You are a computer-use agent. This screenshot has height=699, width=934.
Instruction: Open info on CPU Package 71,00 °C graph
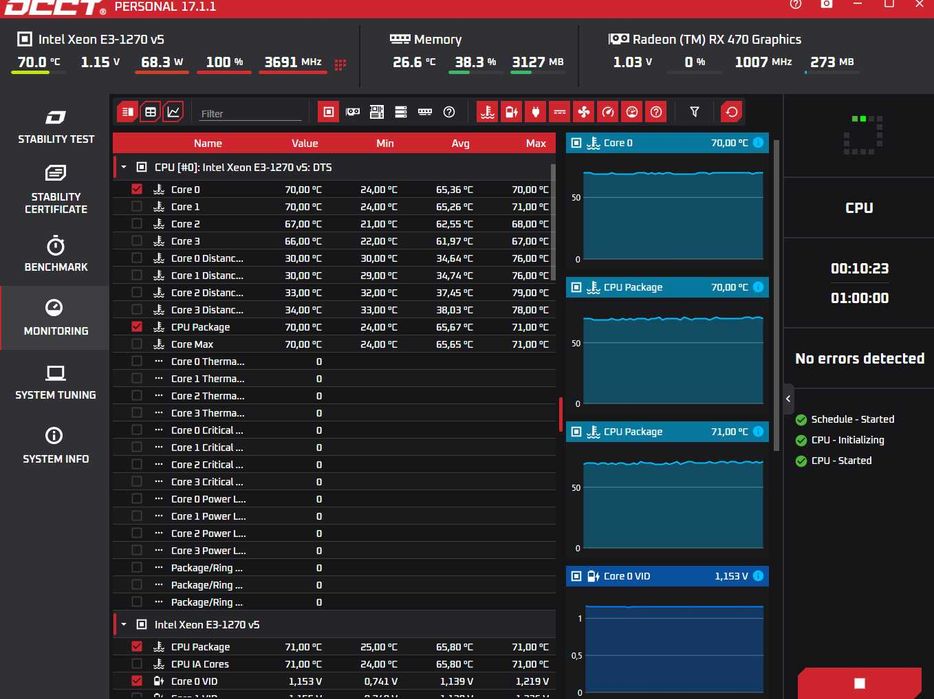coord(758,431)
